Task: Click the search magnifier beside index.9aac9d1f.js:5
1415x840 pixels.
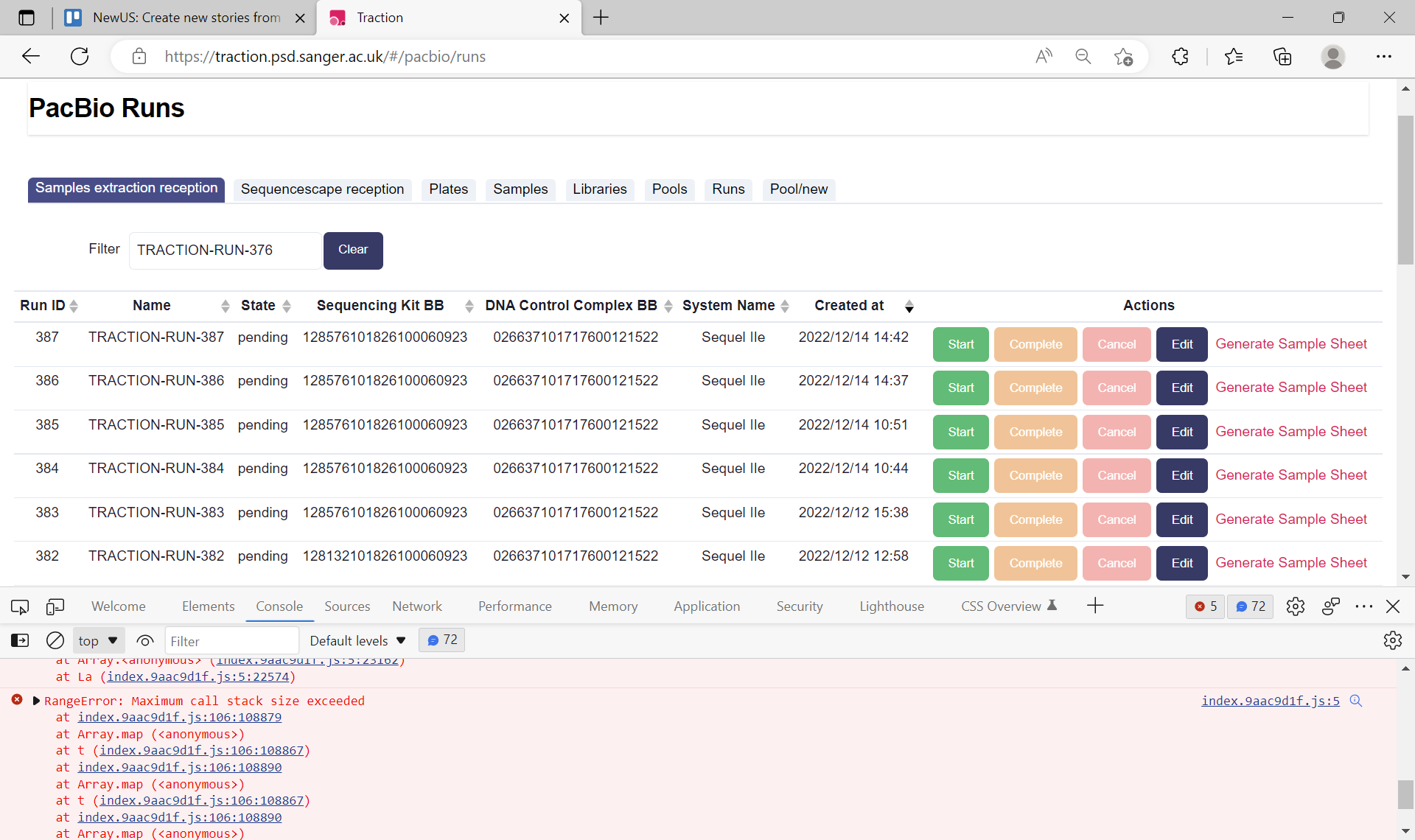Action: click(x=1356, y=701)
